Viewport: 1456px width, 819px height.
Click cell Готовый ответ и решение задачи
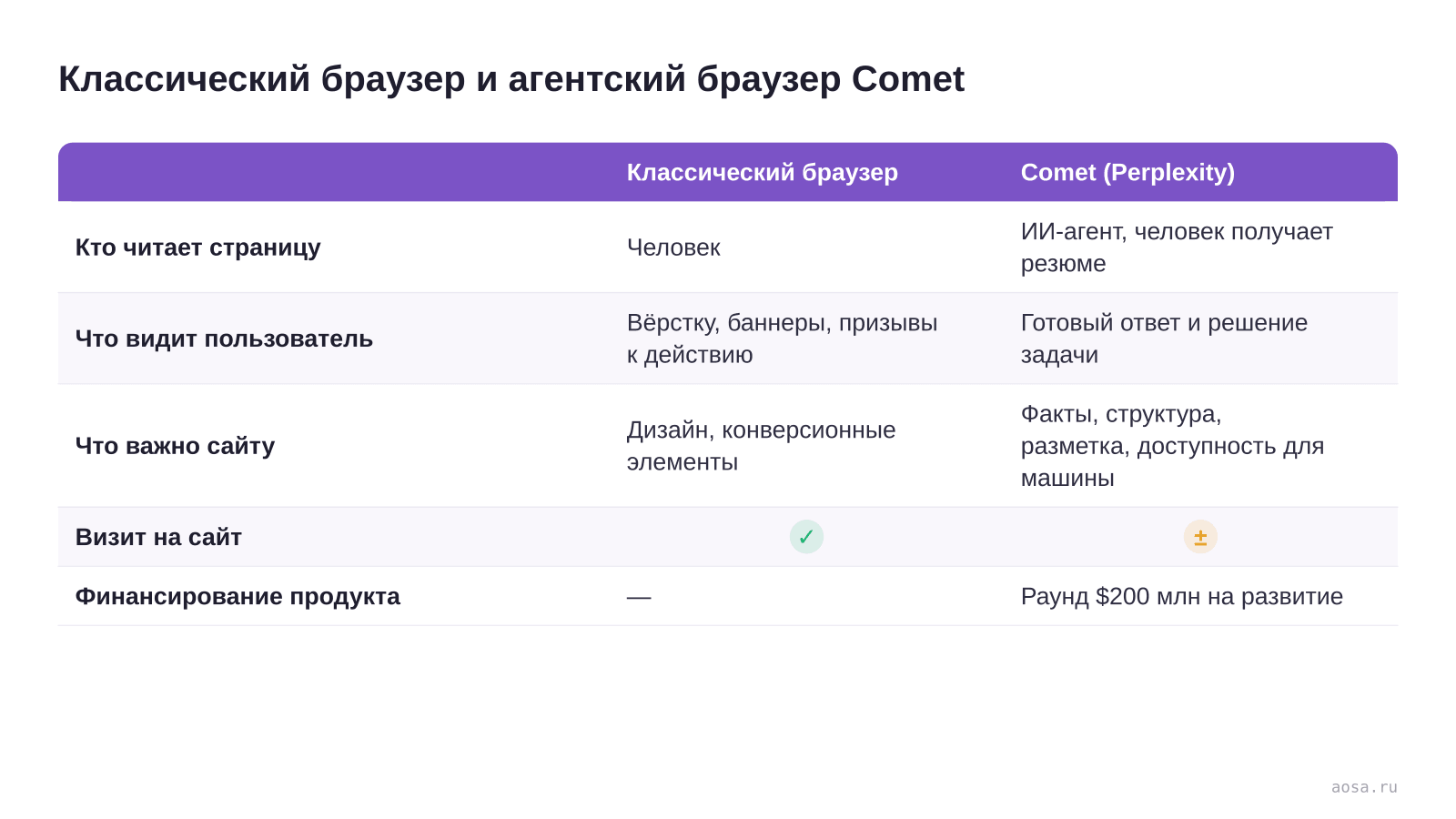pyautogui.click(x=1164, y=339)
